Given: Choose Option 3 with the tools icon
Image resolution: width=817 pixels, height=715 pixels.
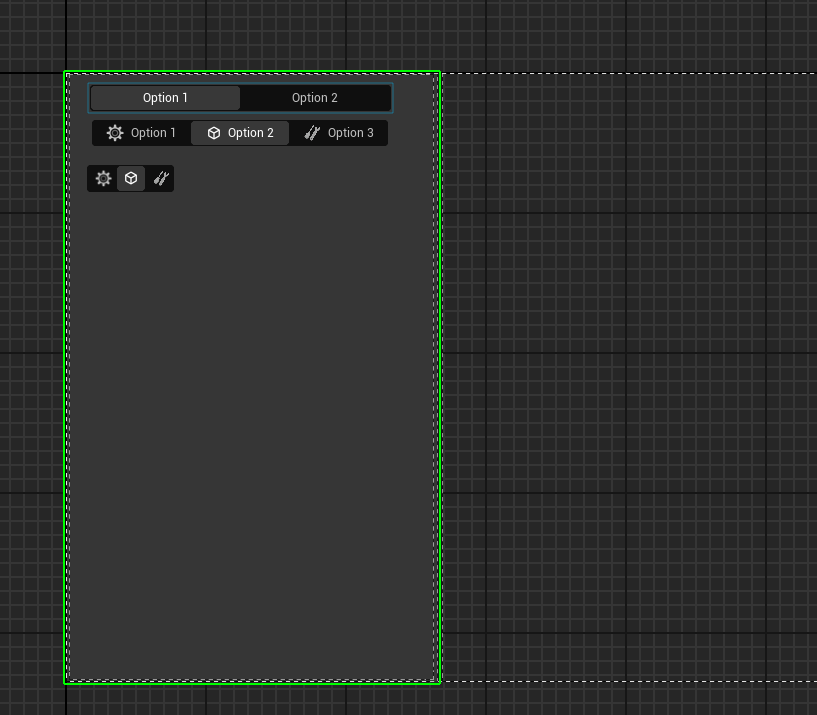Looking at the screenshot, I should click(339, 133).
